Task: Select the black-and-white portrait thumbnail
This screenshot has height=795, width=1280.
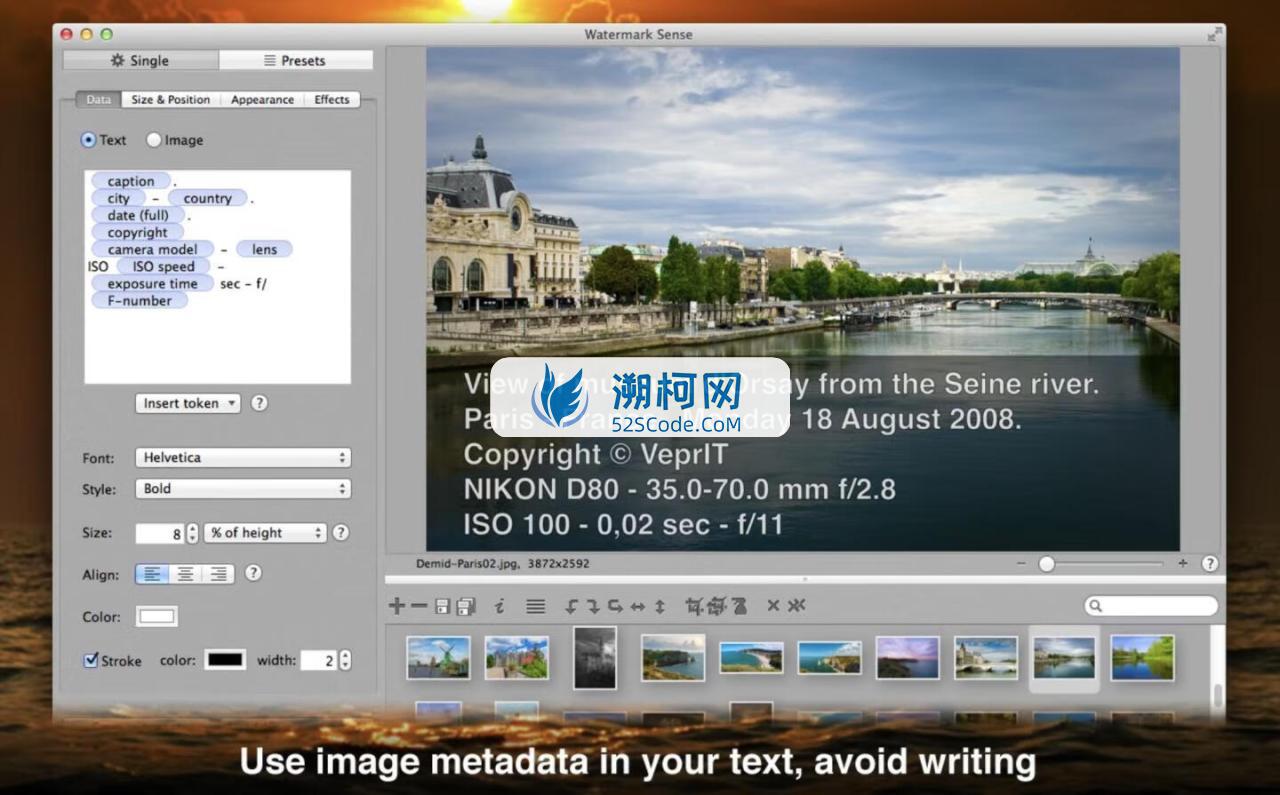Action: (x=595, y=658)
